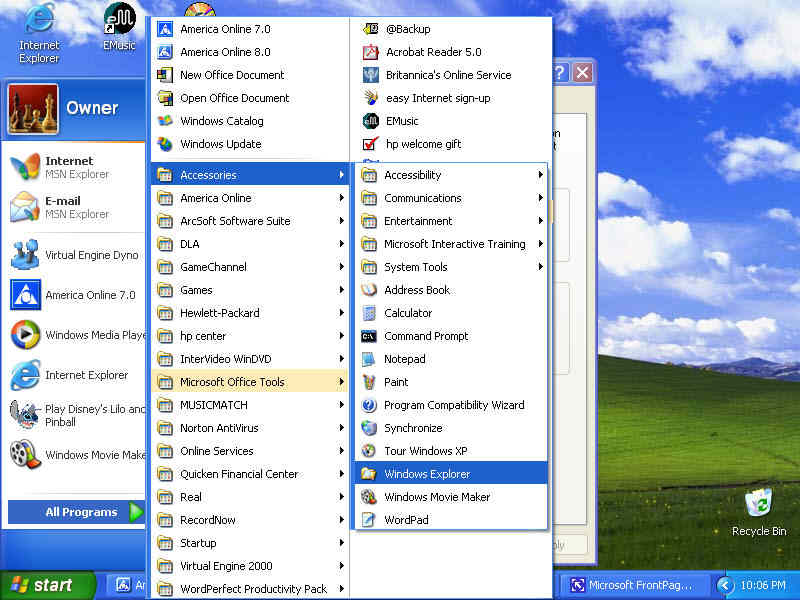Open the Windows Catalog icon
The height and width of the screenshot is (600, 800).
click(x=165, y=121)
